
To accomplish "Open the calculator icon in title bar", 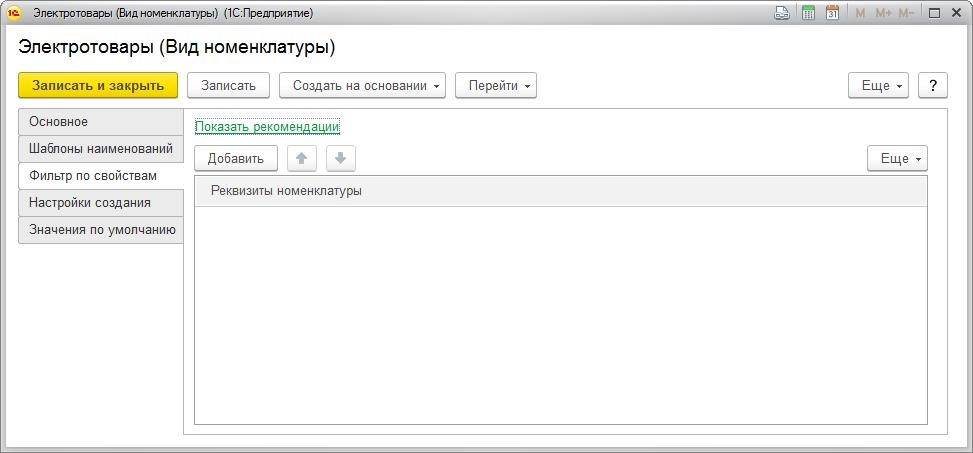I will (809, 12).
